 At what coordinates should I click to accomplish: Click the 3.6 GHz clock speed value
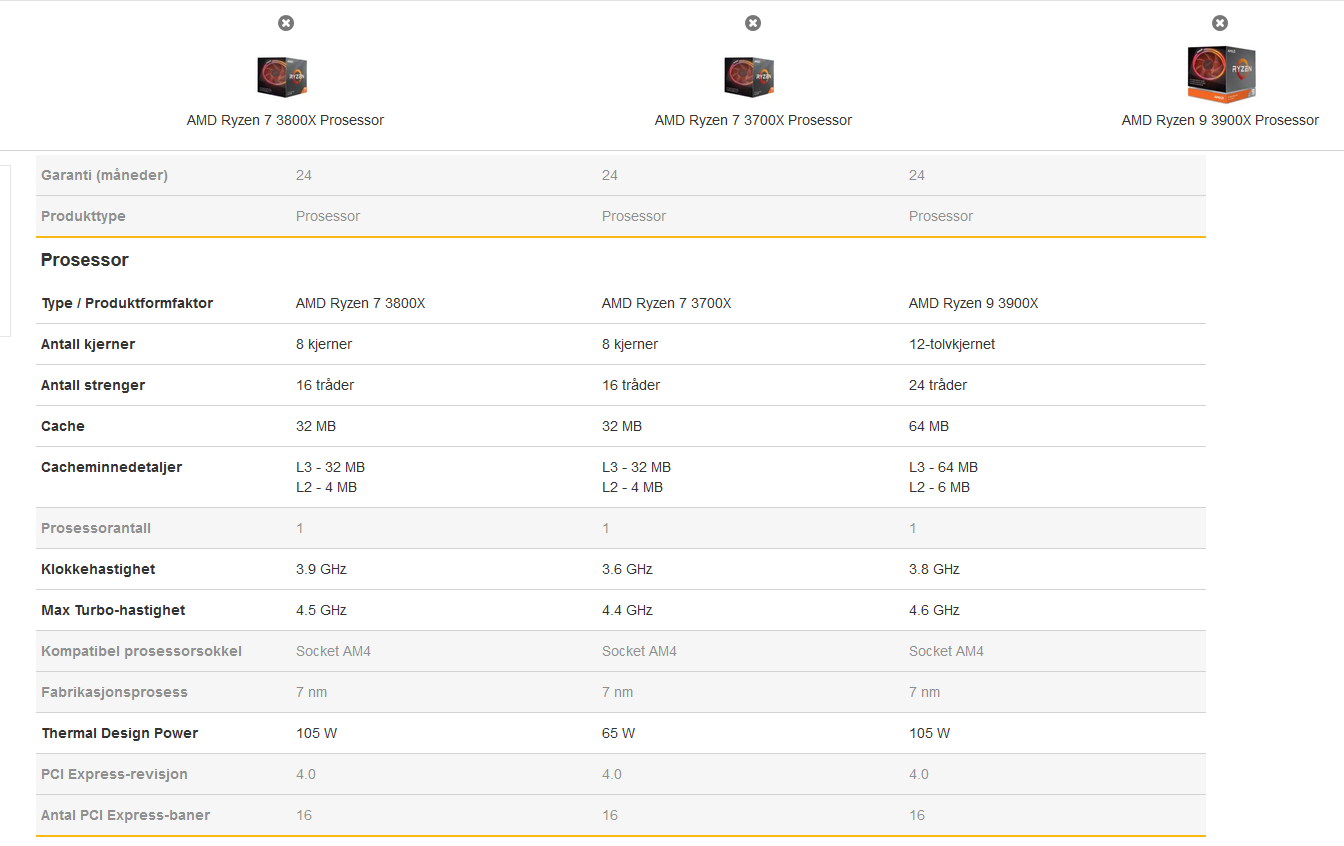coord(627,569)
